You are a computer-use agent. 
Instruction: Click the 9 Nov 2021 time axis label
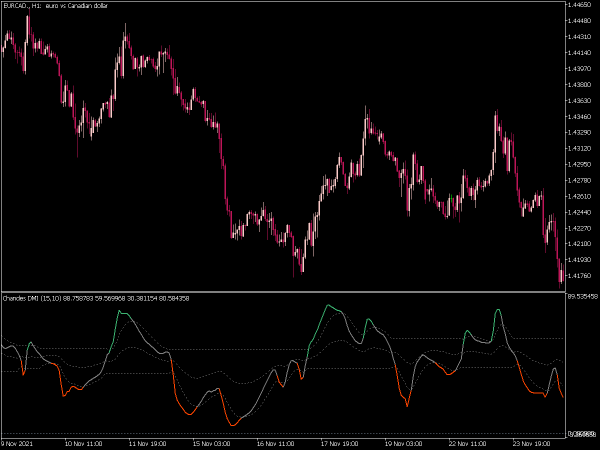[x=17, y=444]
